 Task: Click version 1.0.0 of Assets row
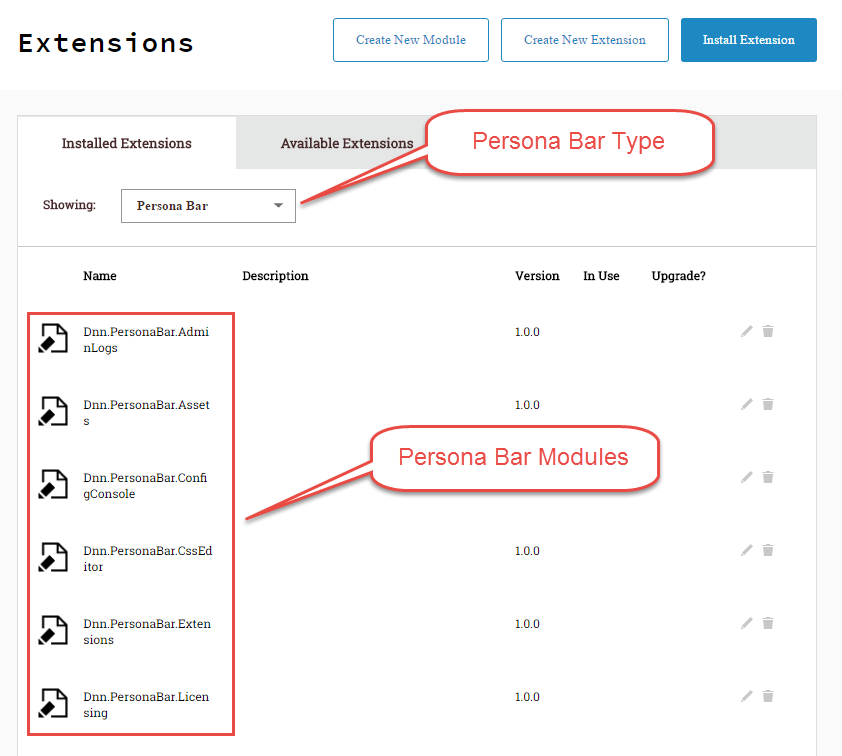(x=527, y=405)
